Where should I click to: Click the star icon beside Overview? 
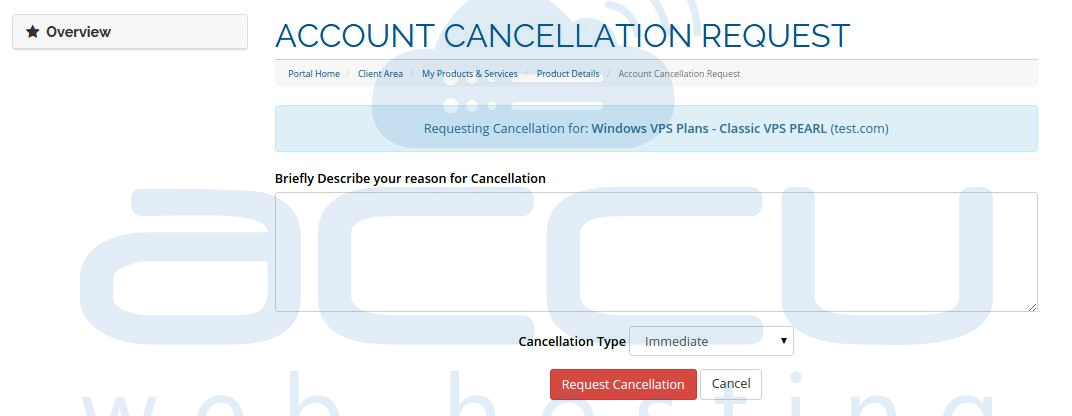32,31
